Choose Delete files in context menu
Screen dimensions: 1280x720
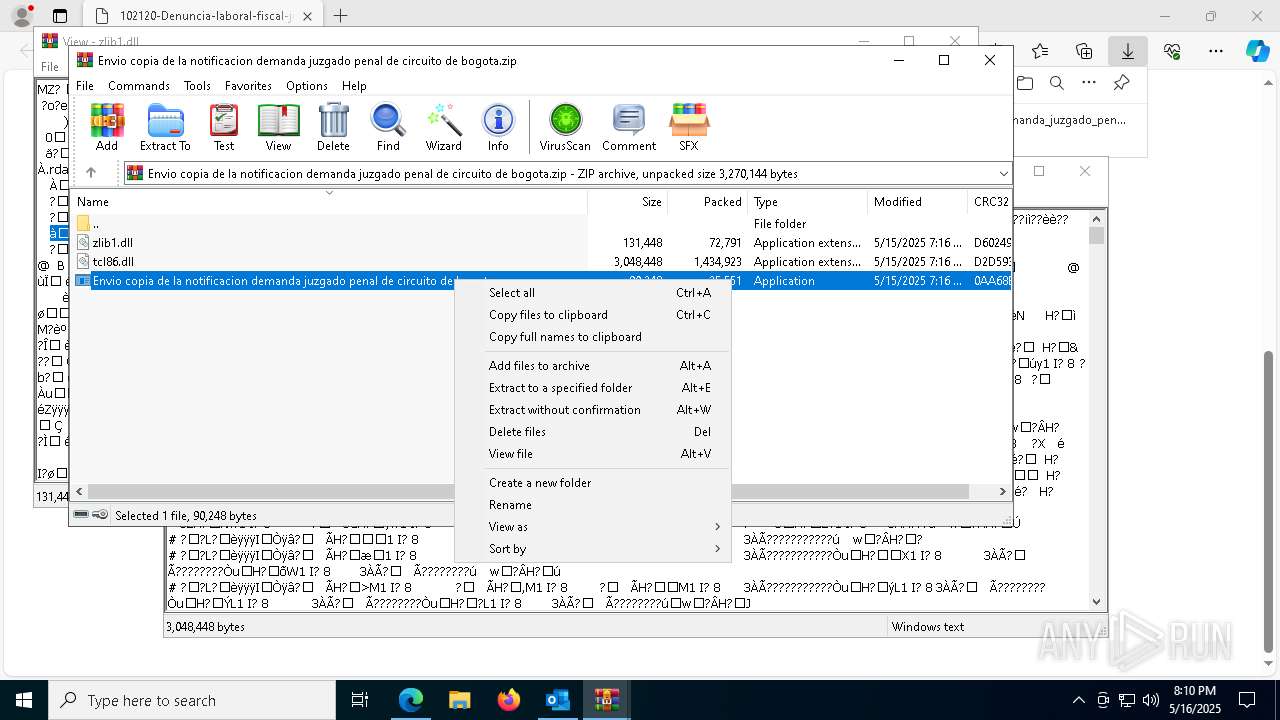tap(593, 432)
